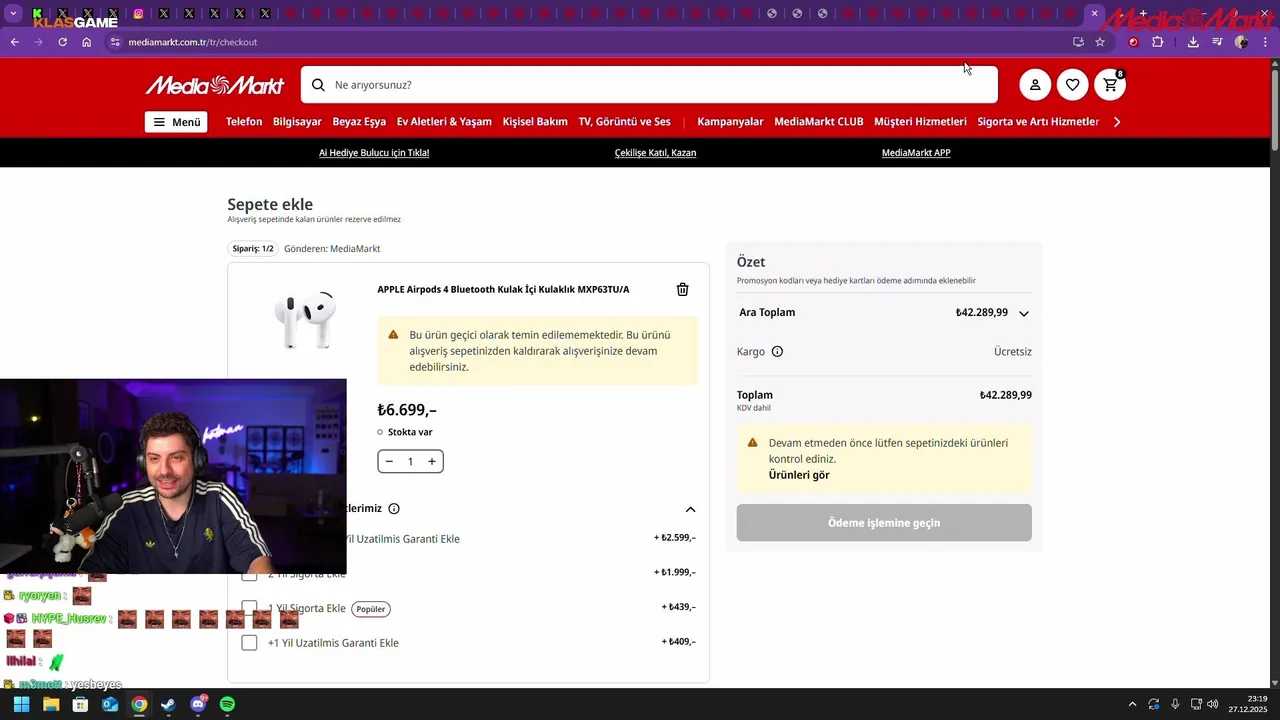Open the wishlist heart icon

pos(1072,85)
